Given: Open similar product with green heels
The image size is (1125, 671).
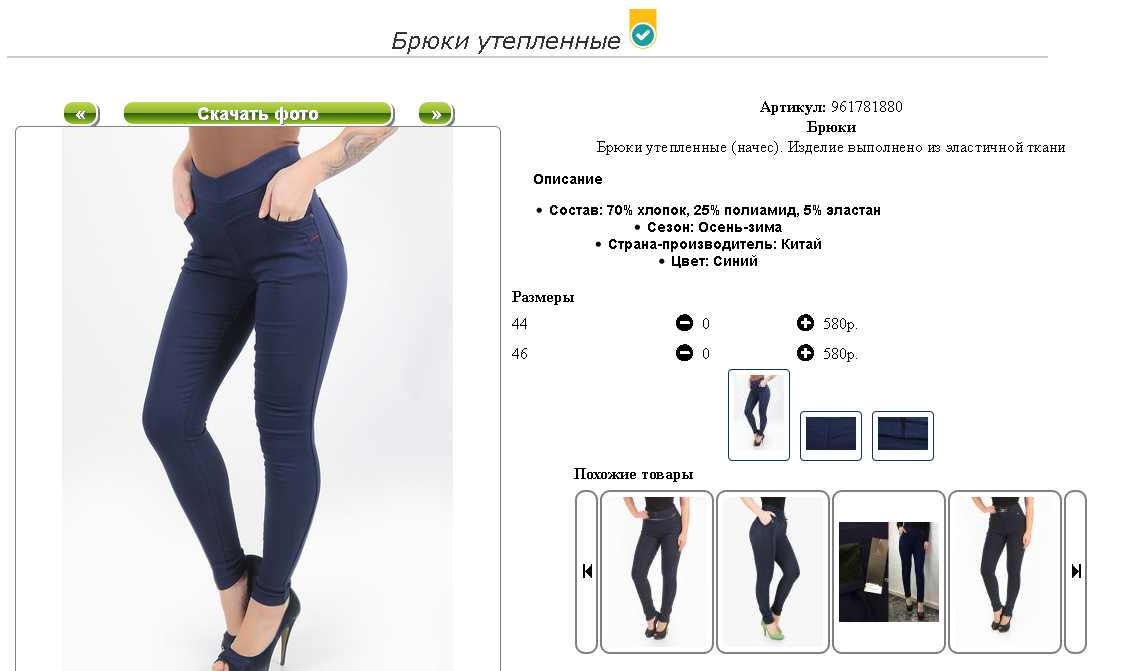Looking at the screenshot, I should click(x=773, y=571).
